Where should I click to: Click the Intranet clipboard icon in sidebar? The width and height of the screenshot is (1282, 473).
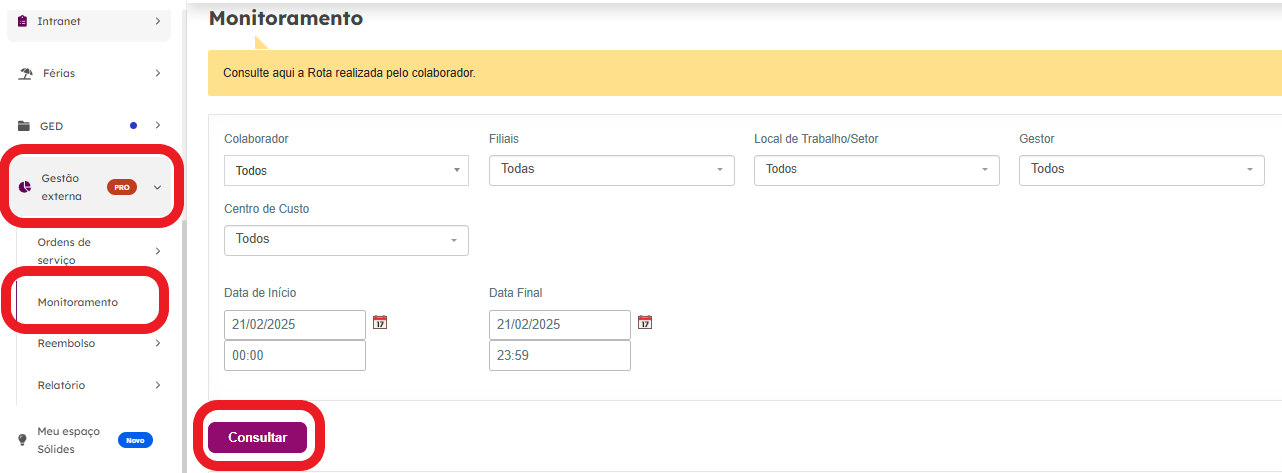(x=23, y=21)
